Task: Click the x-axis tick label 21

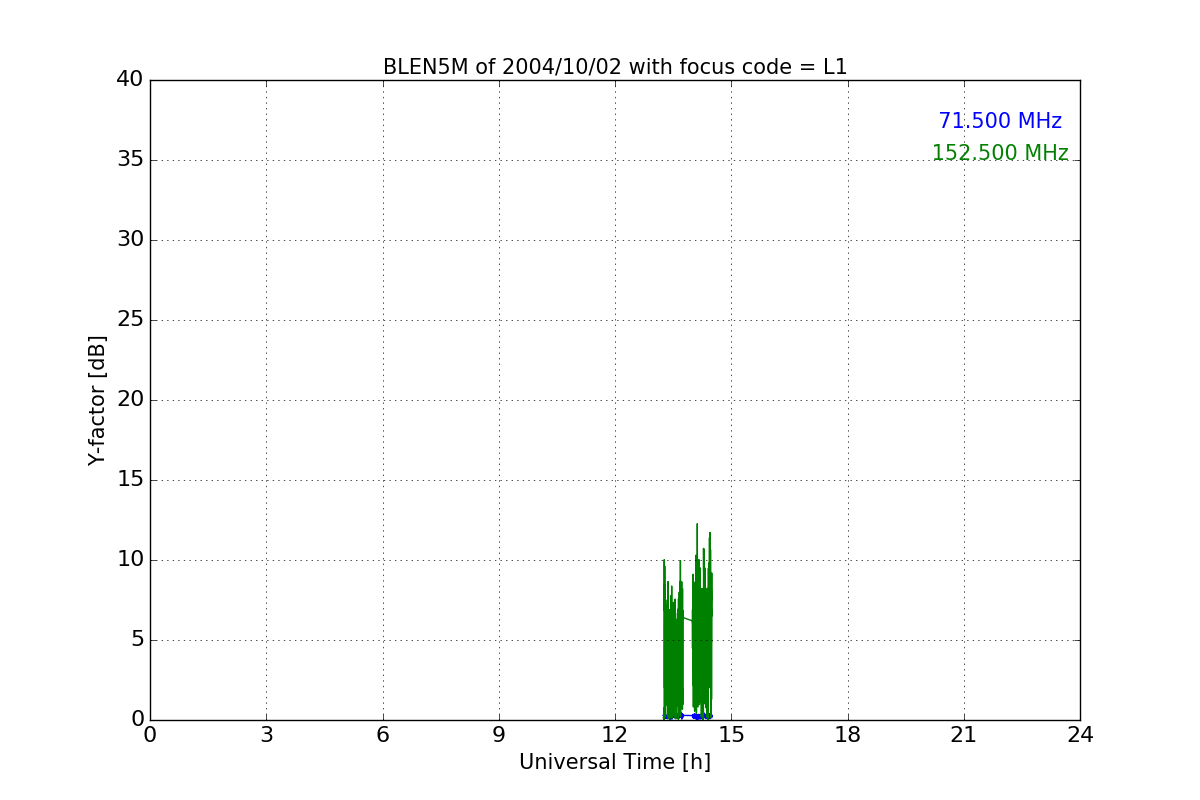Action: [x=964, y=734]
